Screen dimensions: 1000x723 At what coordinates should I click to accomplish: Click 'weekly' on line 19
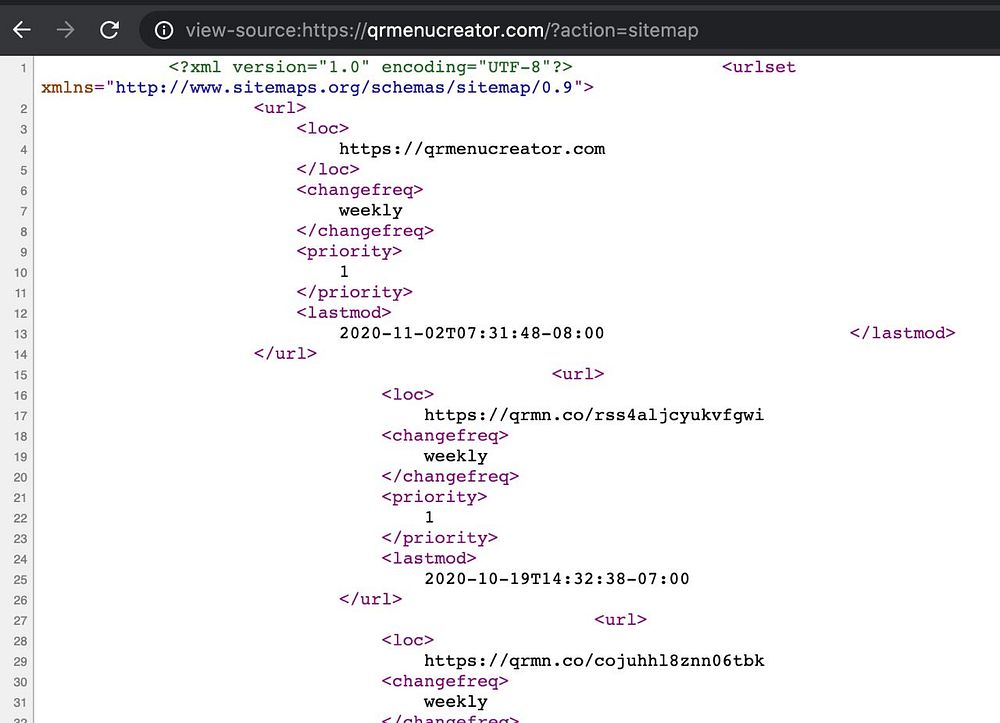(x=455, y=456)
